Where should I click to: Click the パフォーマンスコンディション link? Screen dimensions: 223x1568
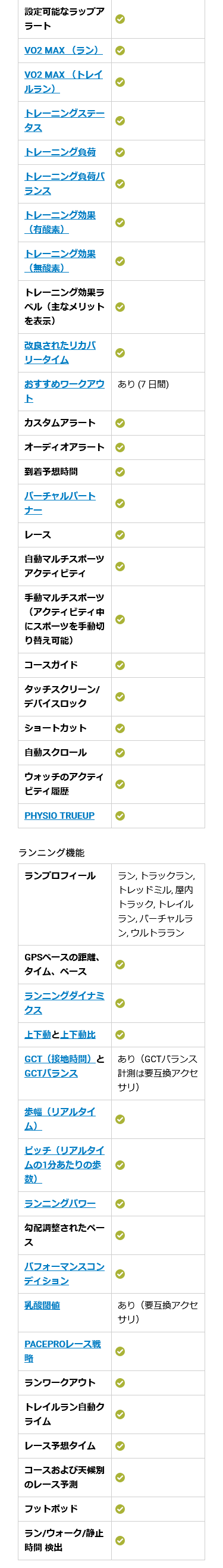(x=64, y=1274)
